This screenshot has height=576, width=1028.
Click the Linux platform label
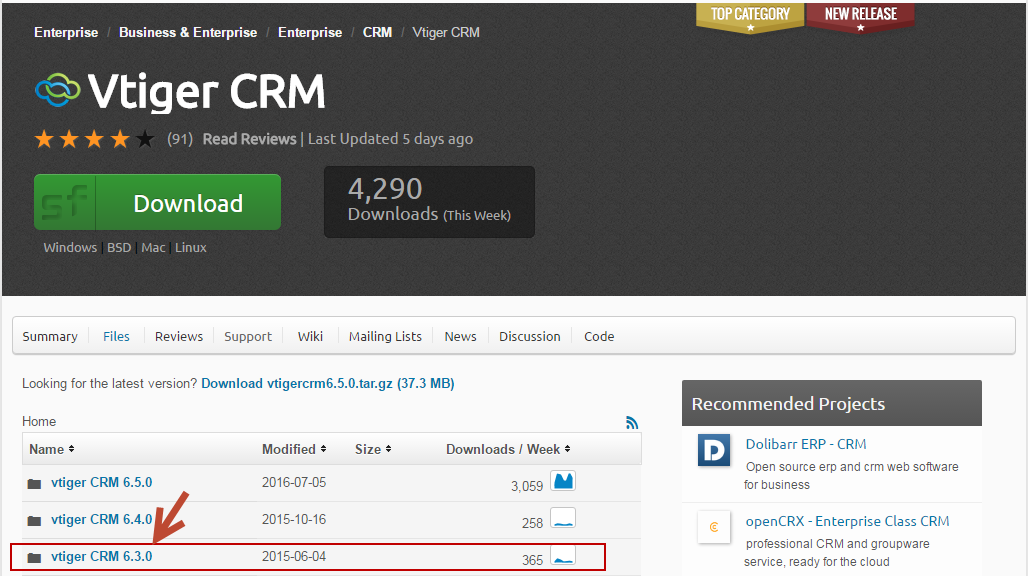point(191,248)
